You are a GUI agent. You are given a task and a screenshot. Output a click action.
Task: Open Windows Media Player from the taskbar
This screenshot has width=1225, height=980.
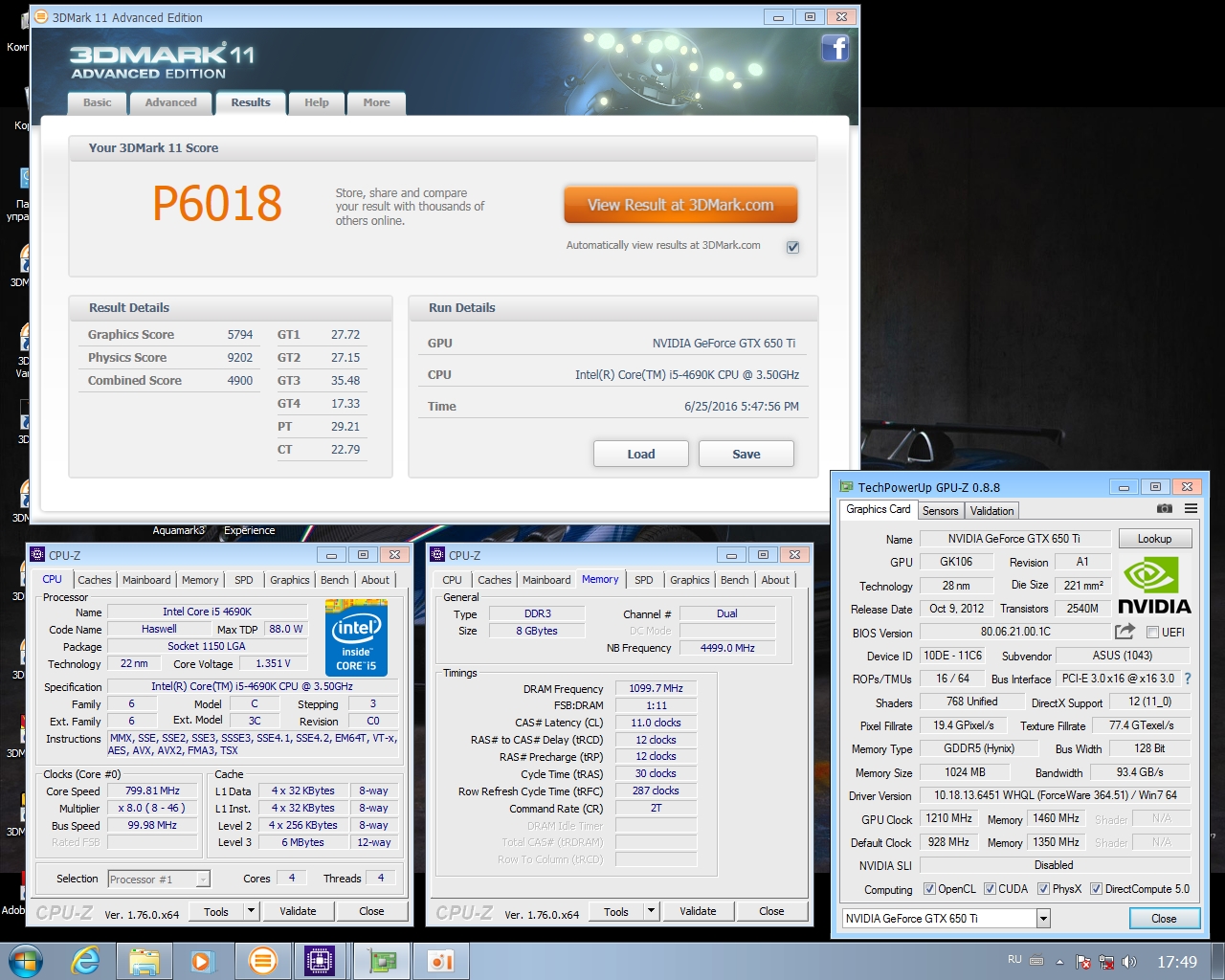coord(203,961)
